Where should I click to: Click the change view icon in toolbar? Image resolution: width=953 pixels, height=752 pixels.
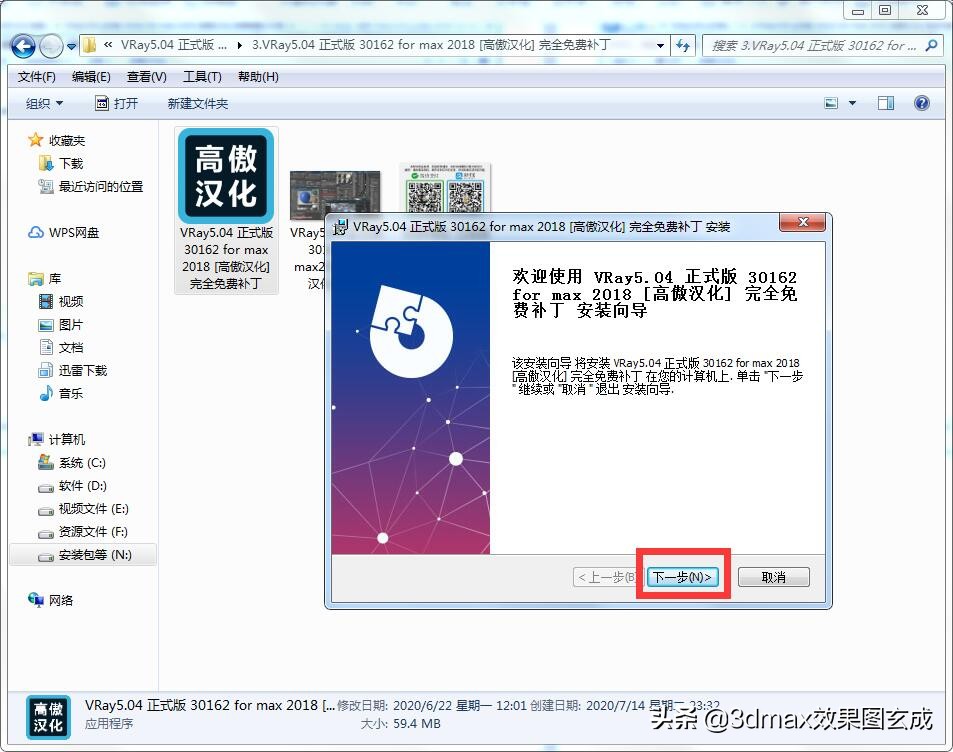tap(831, 103)
